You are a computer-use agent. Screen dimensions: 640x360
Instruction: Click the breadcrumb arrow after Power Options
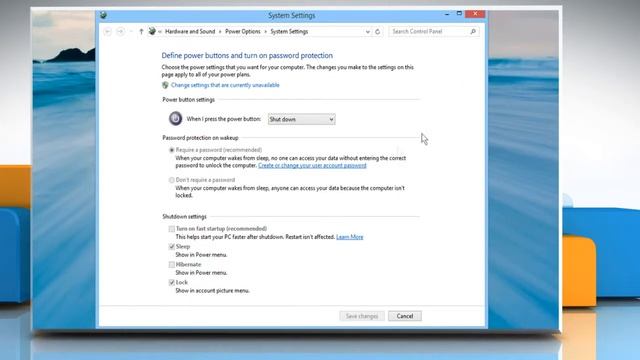[265, 31]
